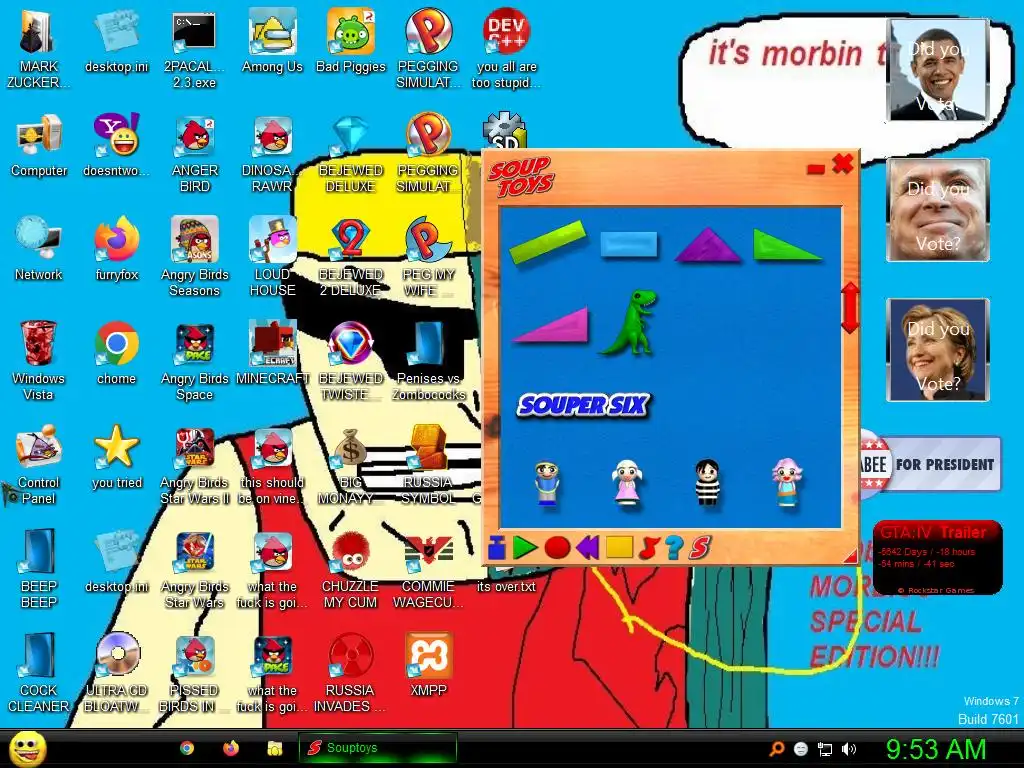Screen dimensions: 1024x768
Task: Select the pink-haired girl figure
Action: coord(787,482)
